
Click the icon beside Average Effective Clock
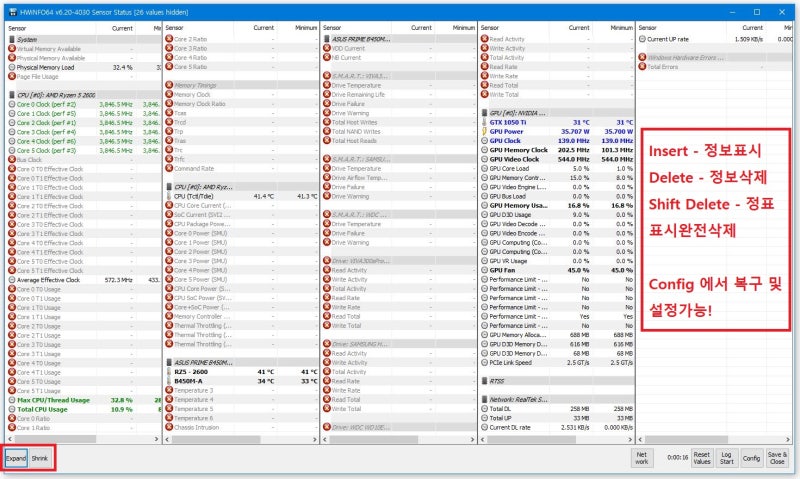click(12, 280)
